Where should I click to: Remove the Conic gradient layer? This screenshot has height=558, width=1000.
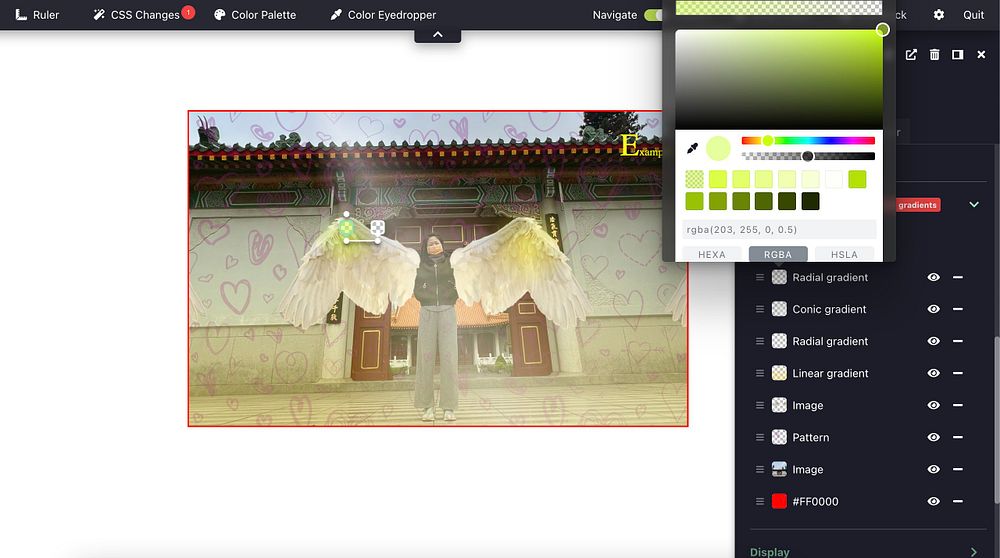(x=958, y=309)
